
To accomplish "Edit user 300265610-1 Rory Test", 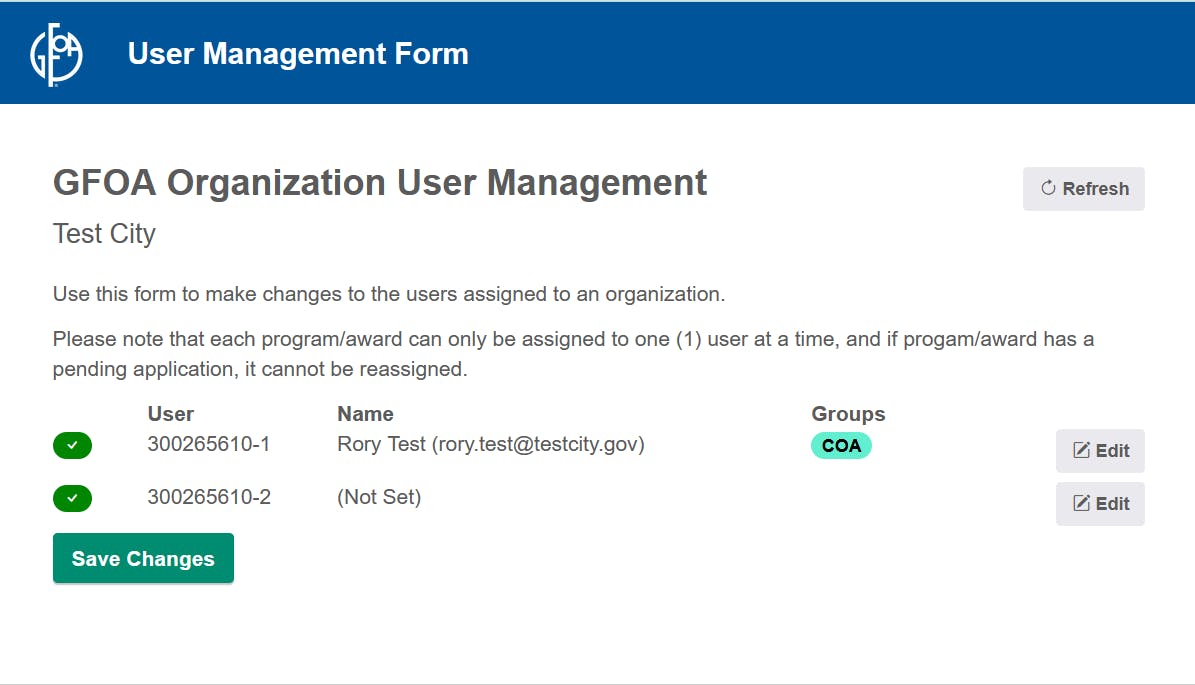I will point(1100,451).
